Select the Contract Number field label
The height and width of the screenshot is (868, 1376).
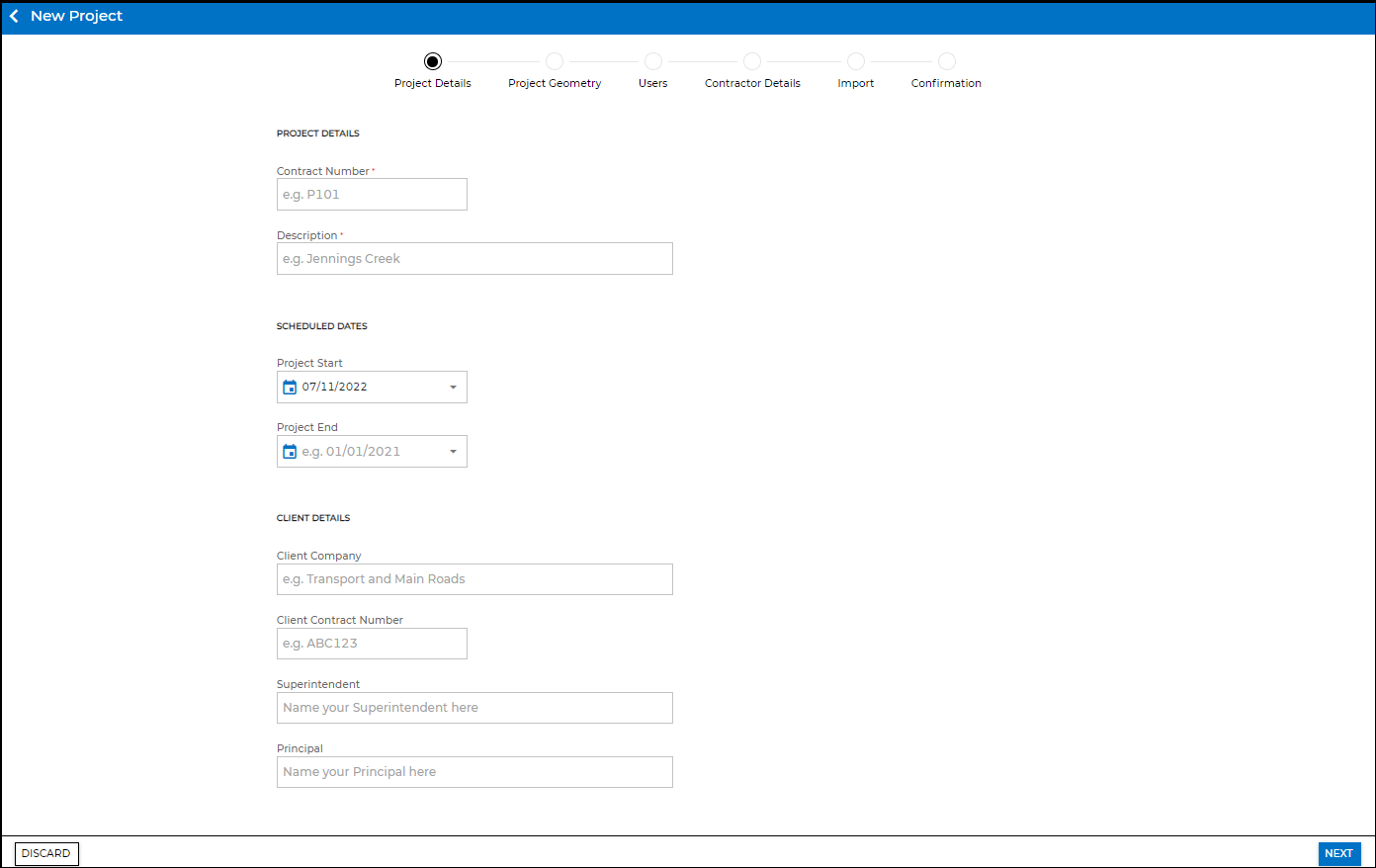pyautogui.click(x=323, y=171)
